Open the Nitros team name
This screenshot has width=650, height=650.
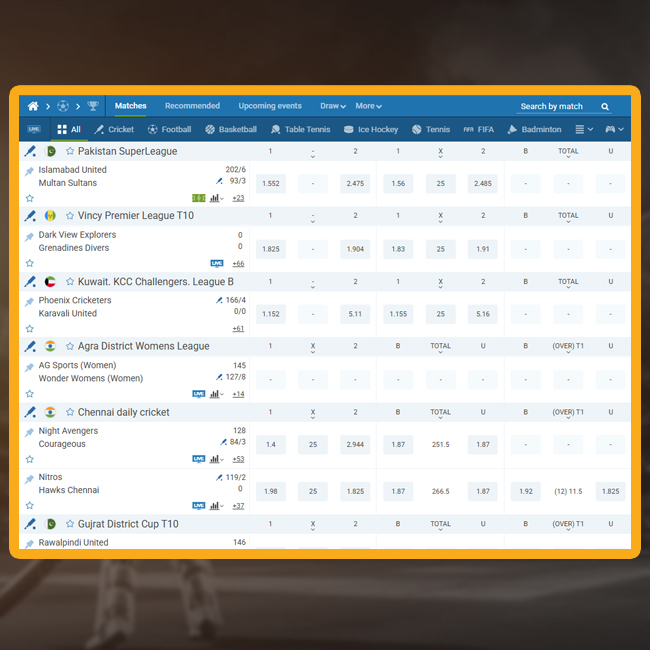tap(50, 477)
